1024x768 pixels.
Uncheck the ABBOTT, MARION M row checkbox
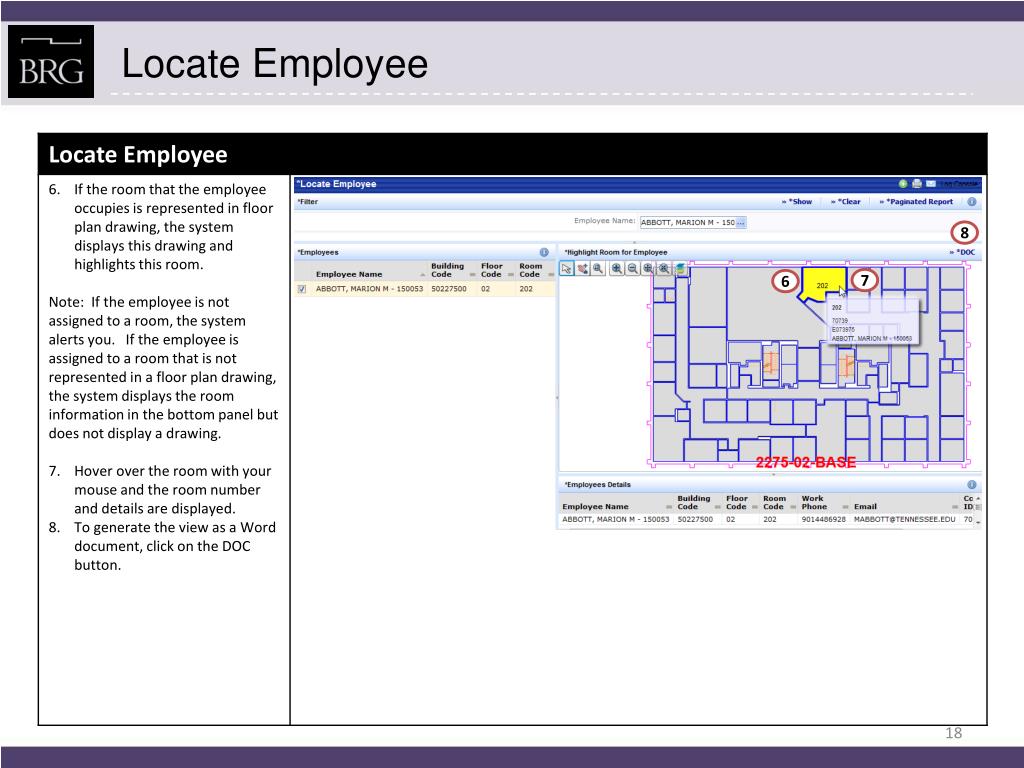(302, 289)
